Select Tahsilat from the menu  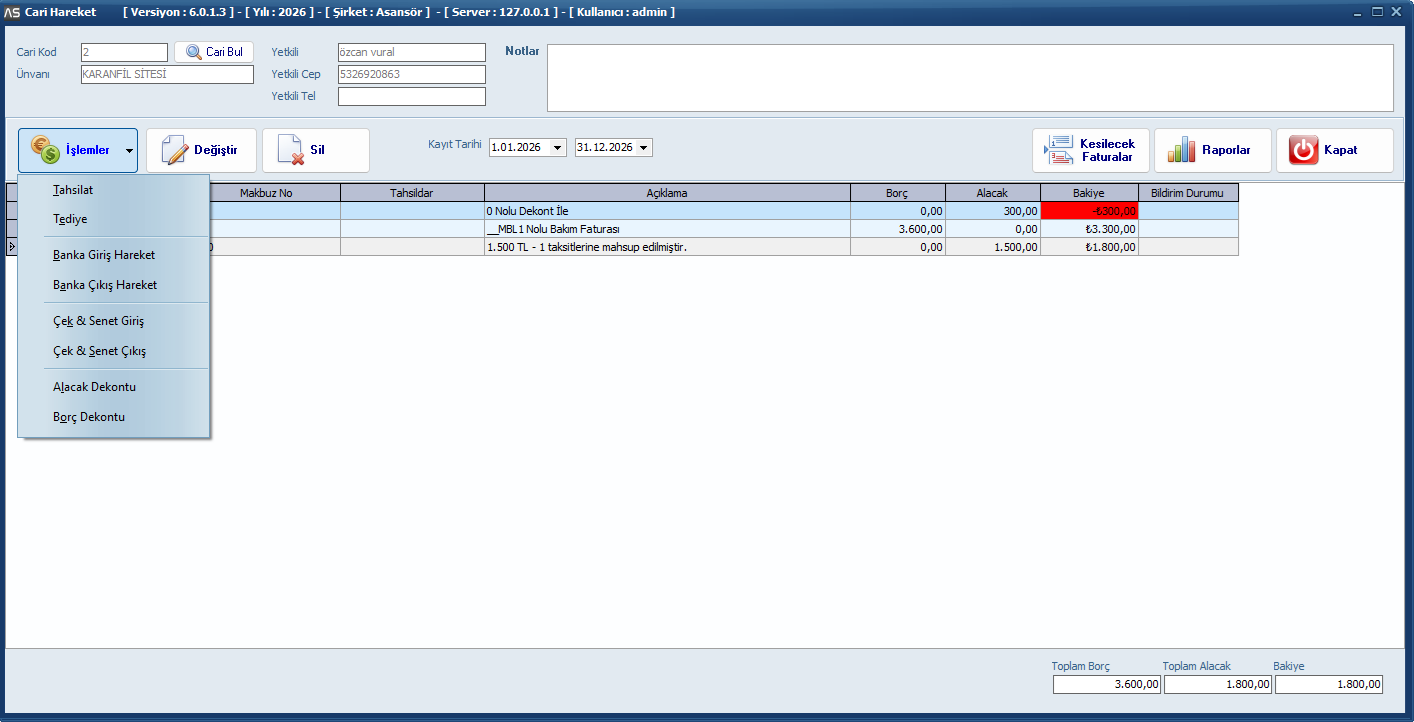pyautogui.click(x=73, y=189)
